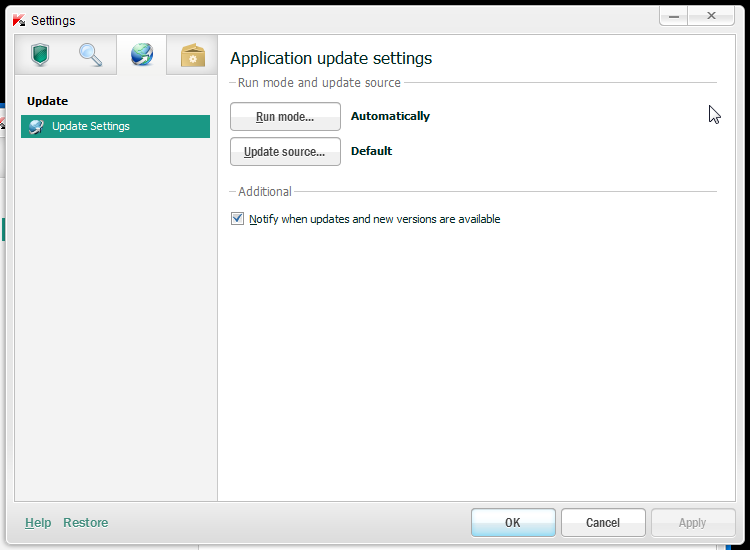Click the Application update settings heading
Viewport: 750px width, 550px height.
(331, 58)
